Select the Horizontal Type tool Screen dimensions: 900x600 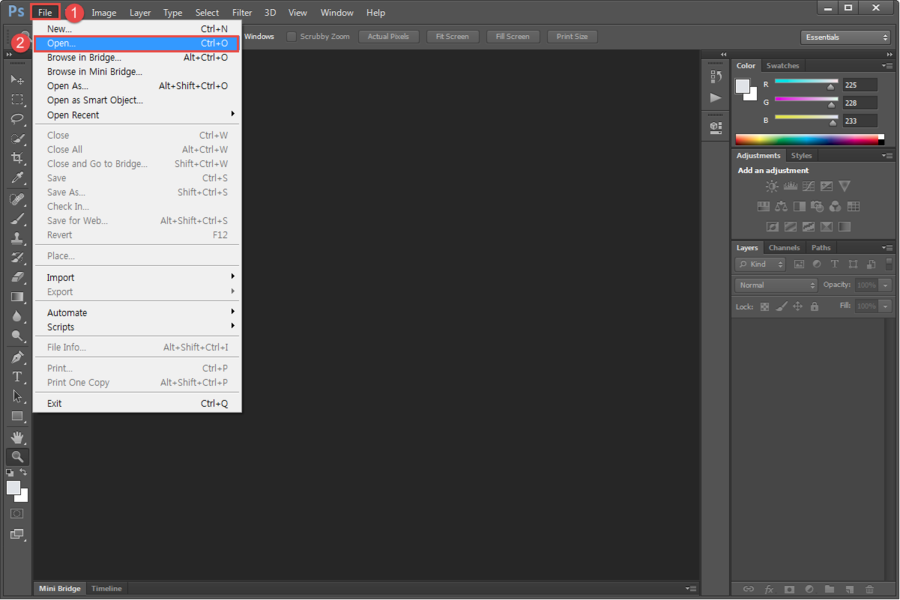coord(17,377)
